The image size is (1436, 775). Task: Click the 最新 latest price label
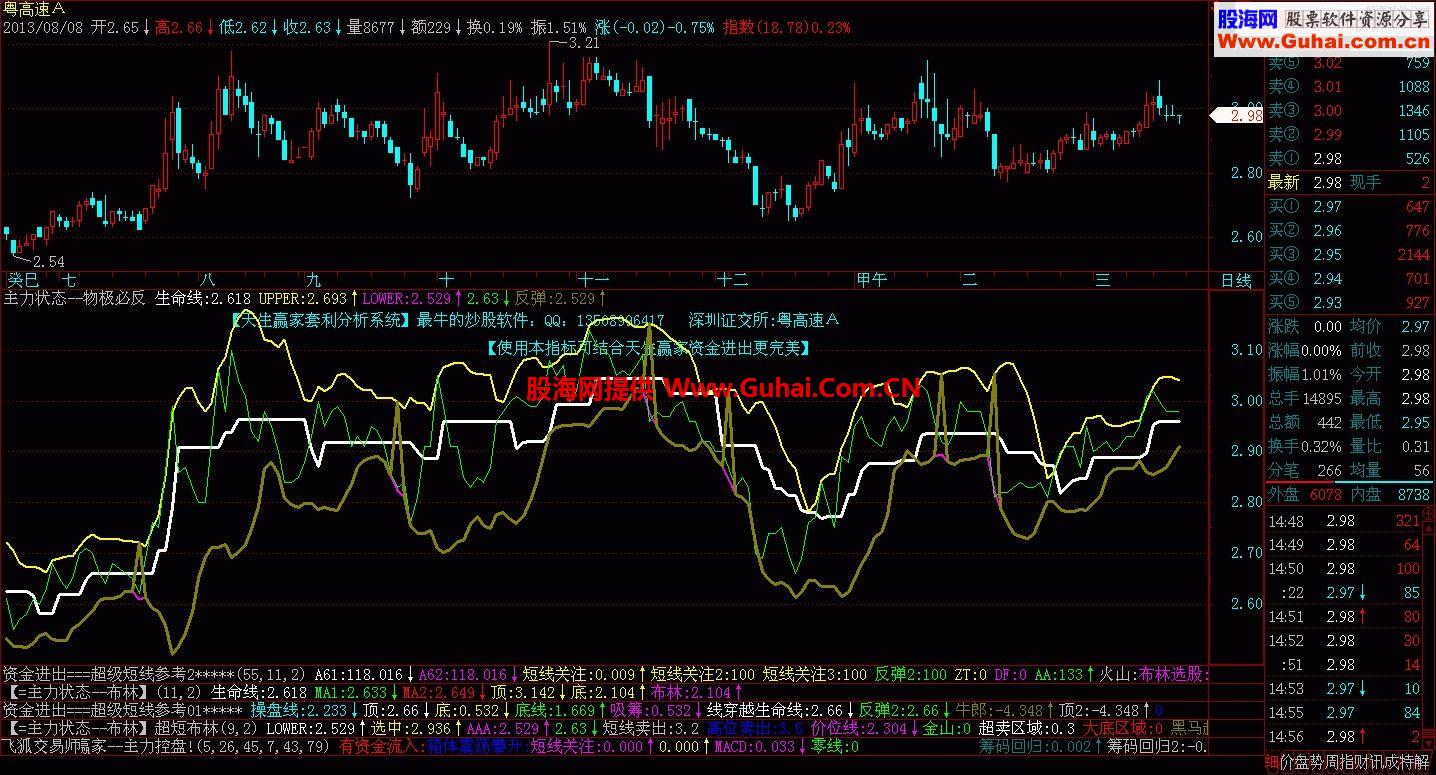coord(1284,183)
